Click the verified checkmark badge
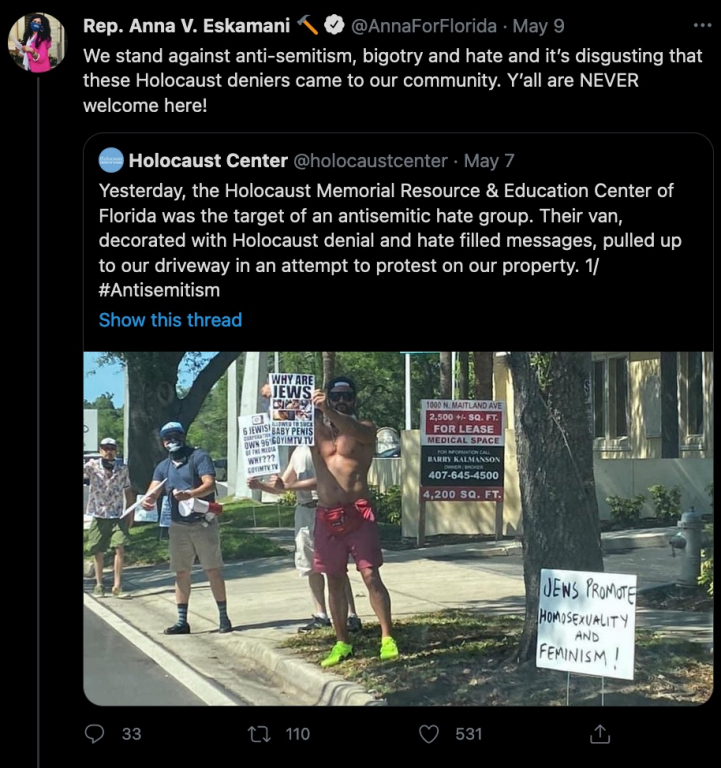The width and height of the screenshot is (721, 768). coord(334,25)
